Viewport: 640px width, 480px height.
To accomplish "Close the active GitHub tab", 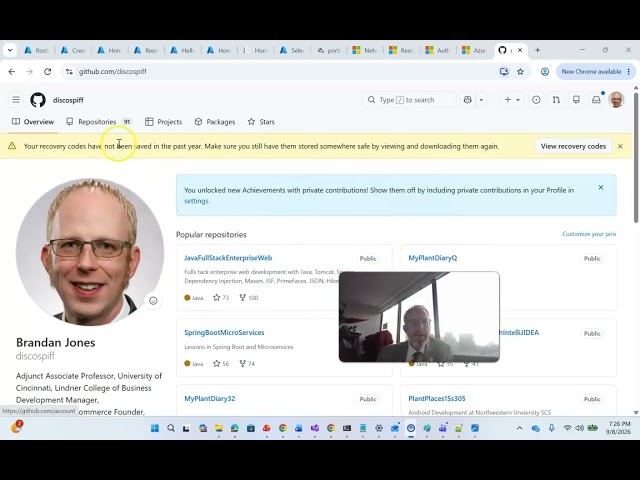I will click(520, 50).
